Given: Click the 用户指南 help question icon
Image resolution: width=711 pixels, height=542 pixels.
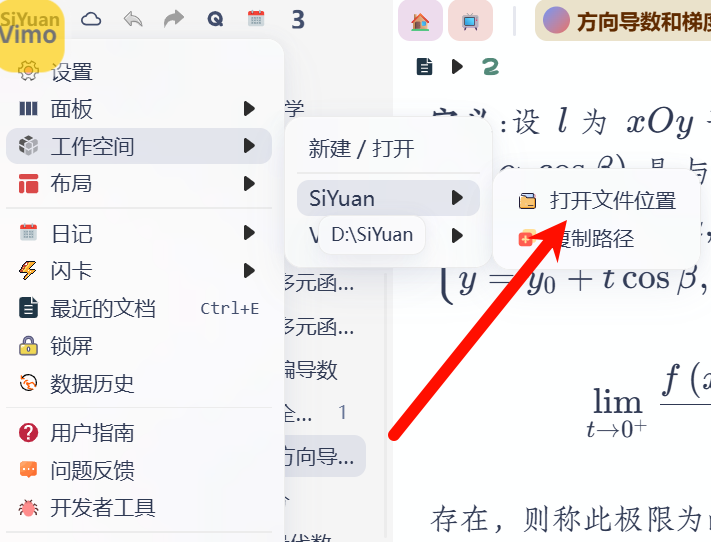Looking at the screenshot, I should [28, 432].
